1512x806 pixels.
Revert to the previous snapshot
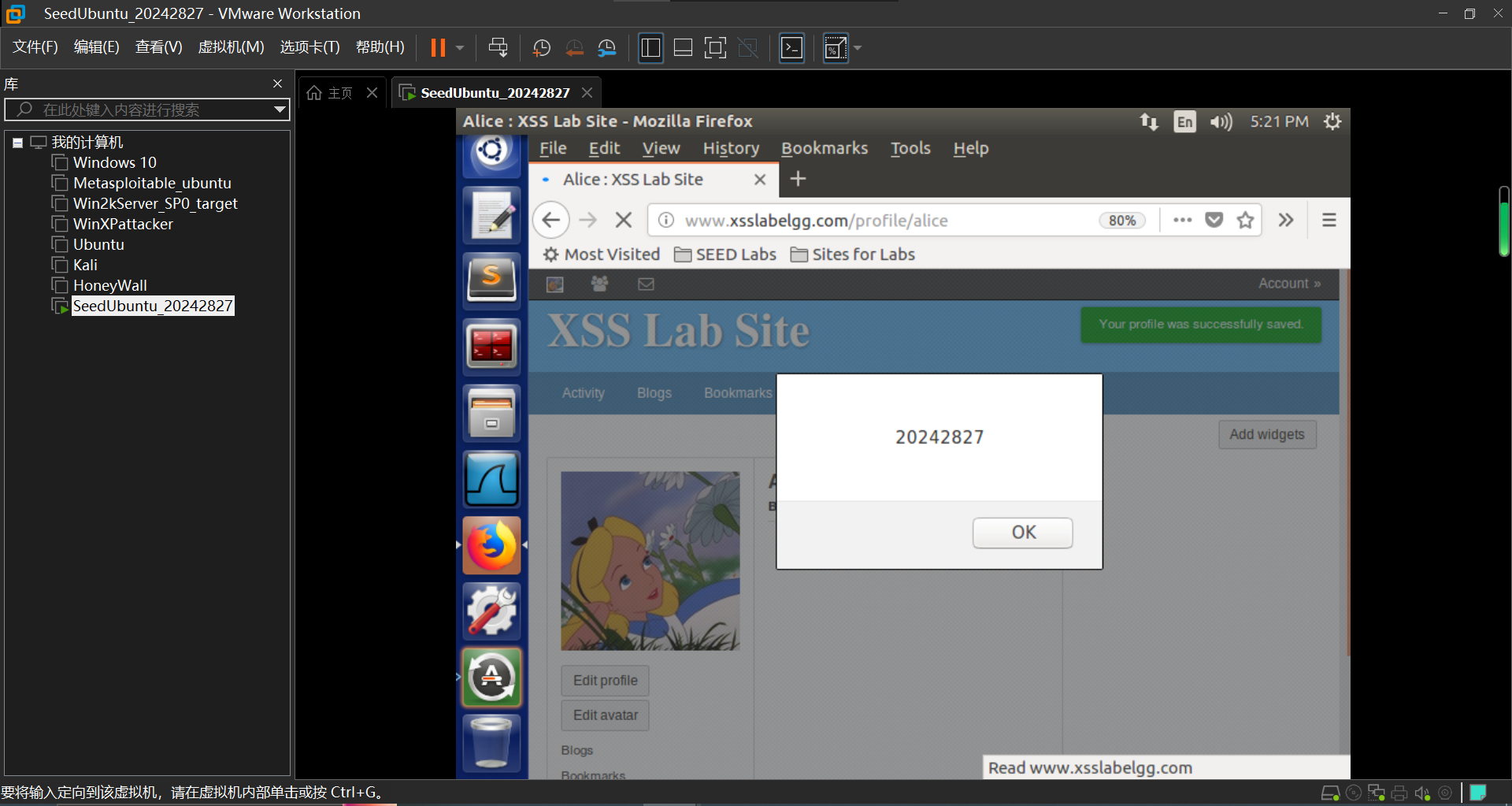574,48
